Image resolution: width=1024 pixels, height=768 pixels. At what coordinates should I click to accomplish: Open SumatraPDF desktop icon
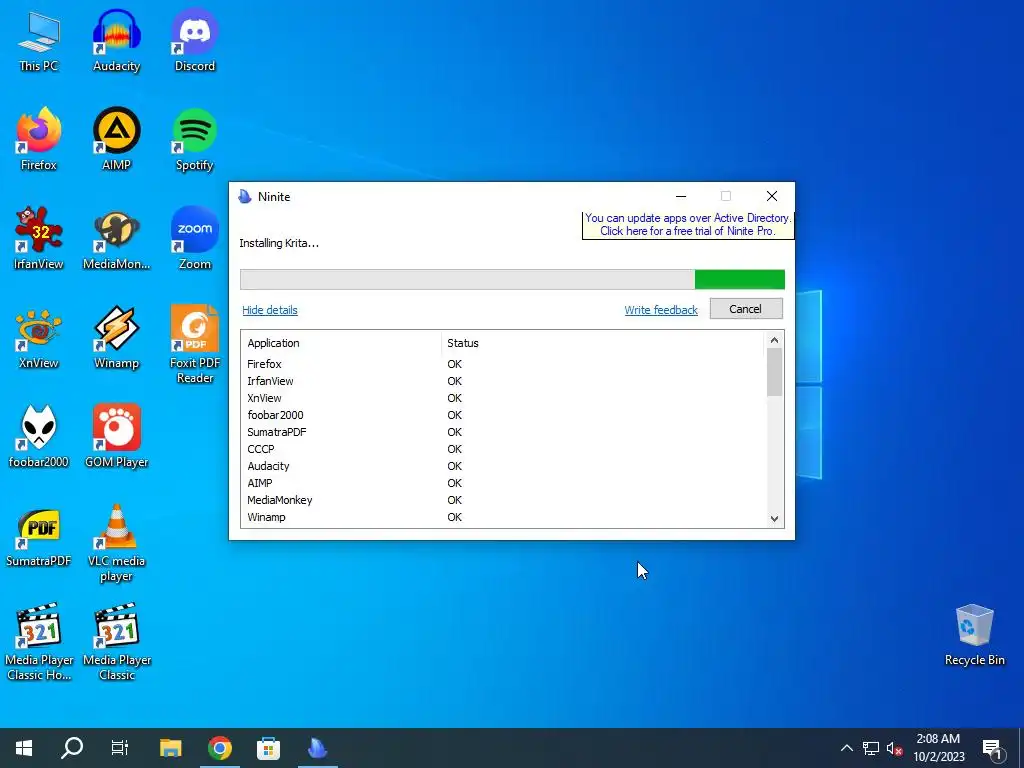click(39, 536)
